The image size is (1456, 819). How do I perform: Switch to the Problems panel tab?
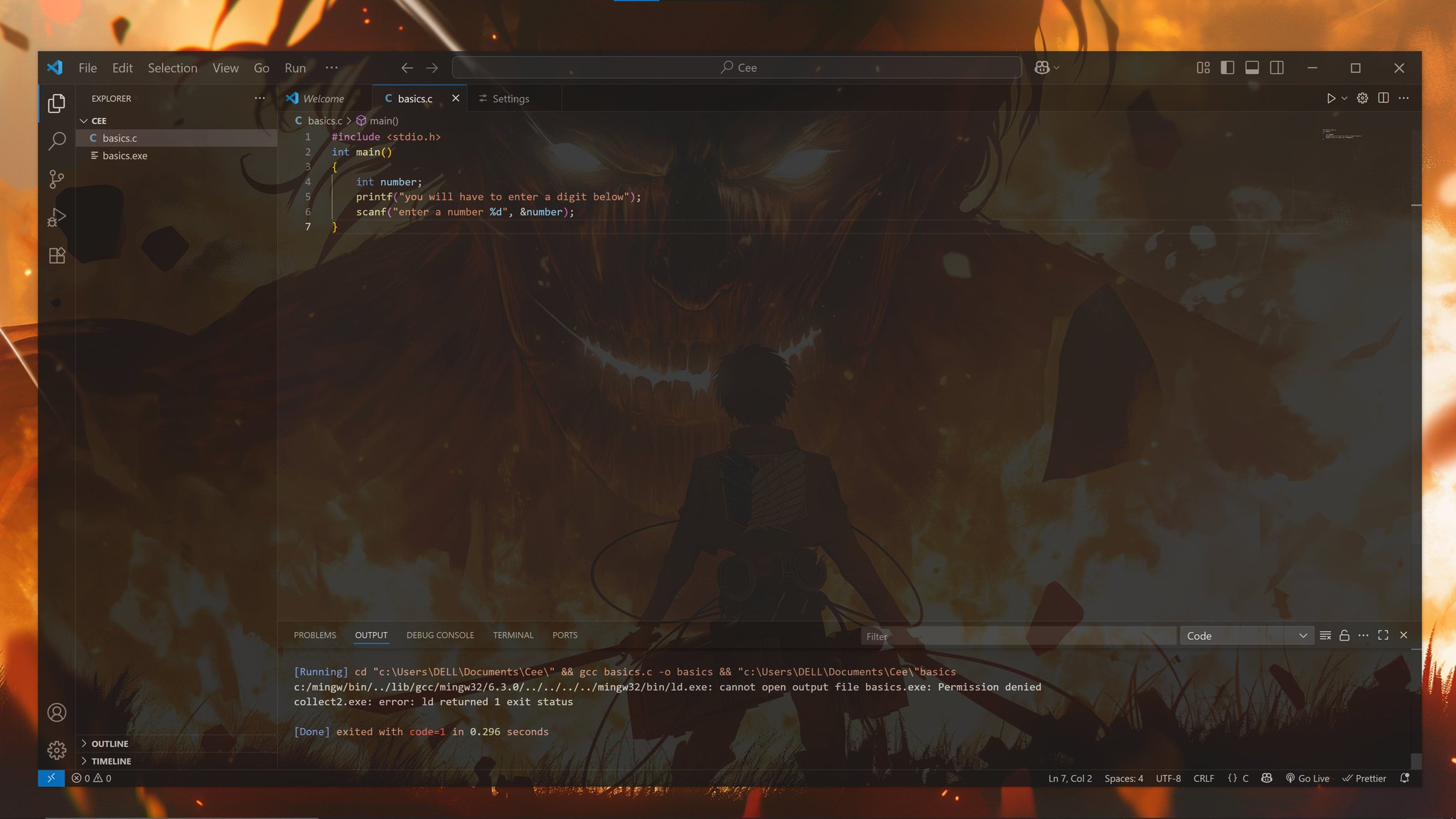pos(315,635)
